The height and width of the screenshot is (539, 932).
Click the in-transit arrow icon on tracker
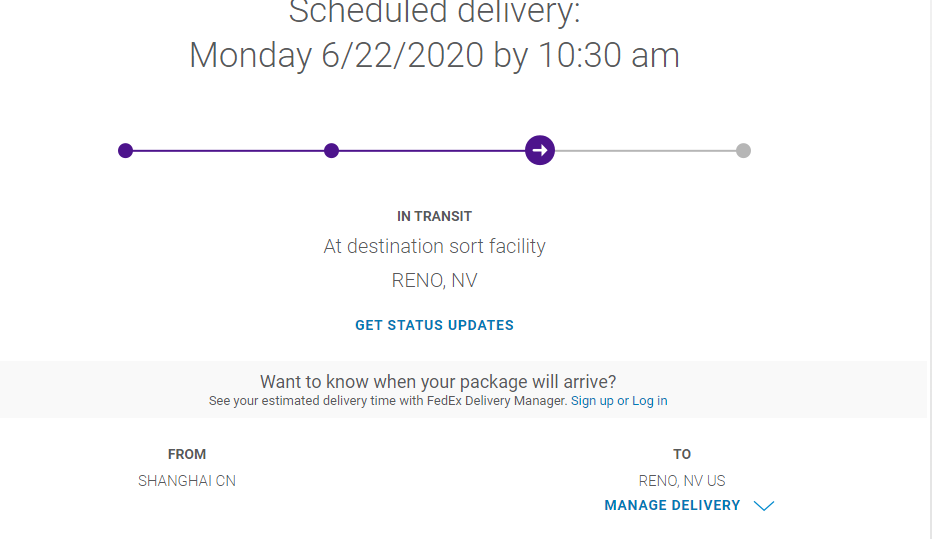point(540,151)
